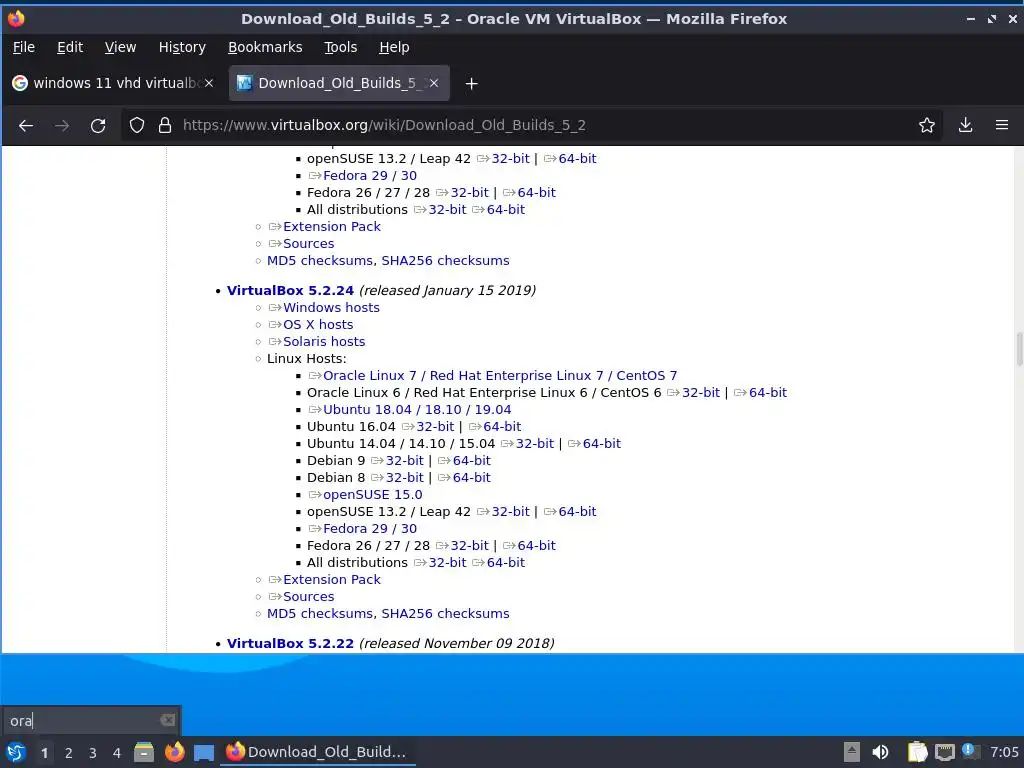The width and height of the screenshot is (1024, 768).
Task: Open the Bookmarks menu
Action: coord(265,47)
